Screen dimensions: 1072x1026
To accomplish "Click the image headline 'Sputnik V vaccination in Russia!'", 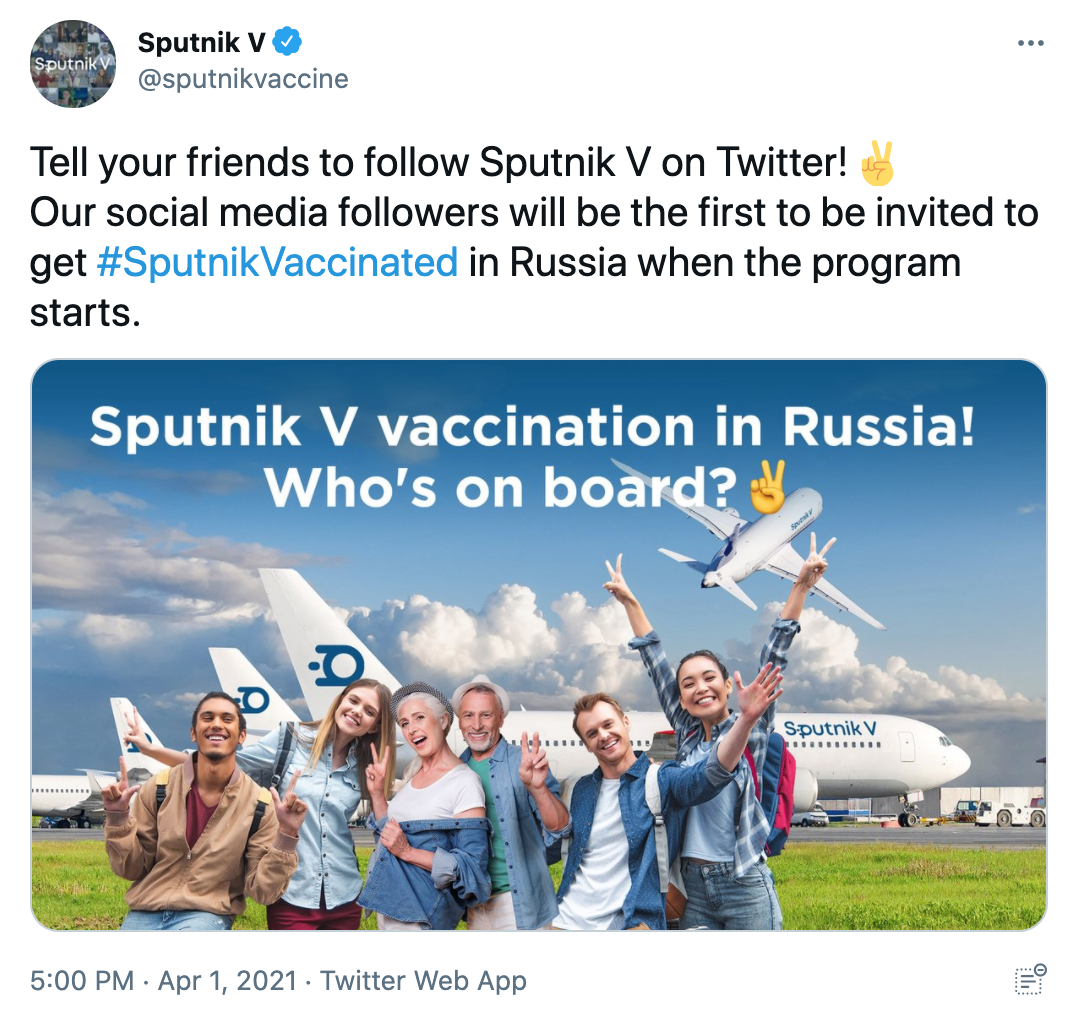I will pyautogui.click(x=532, y=427).
